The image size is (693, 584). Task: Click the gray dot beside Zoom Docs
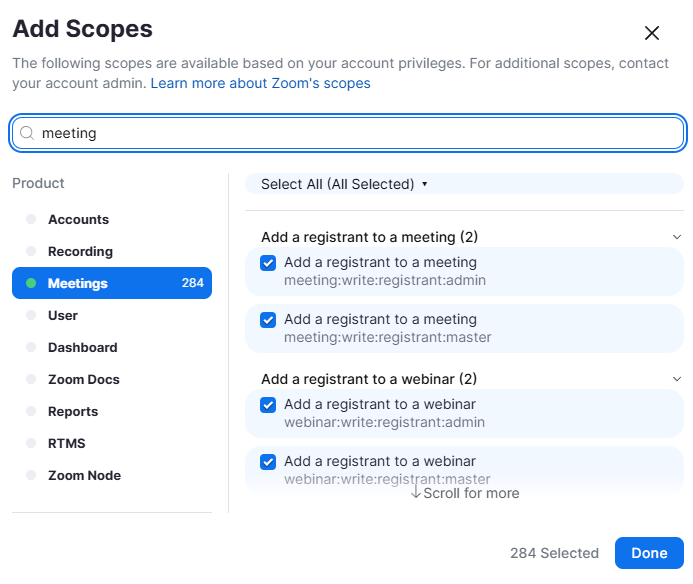point(31,379)
